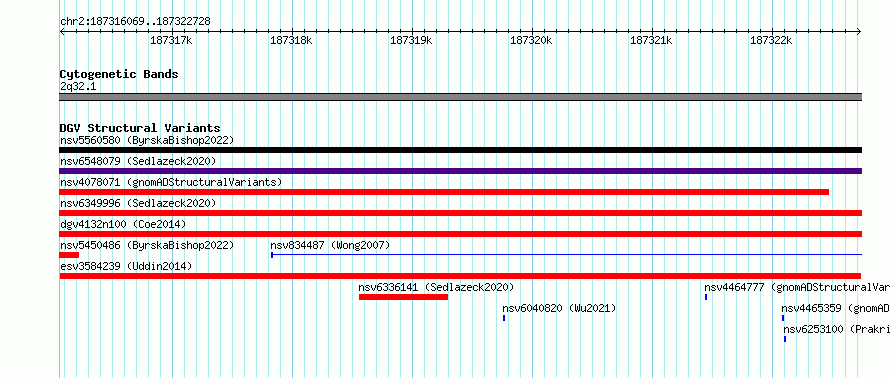The height and width of the screenshot is (378, 890).
Task: Click the nsv6253100 blue marker
Action: pos(785,339)
